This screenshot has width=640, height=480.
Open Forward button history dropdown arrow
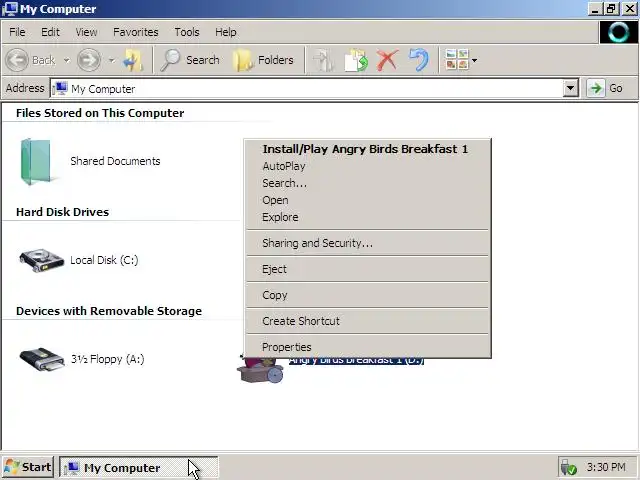pos(111,60)
